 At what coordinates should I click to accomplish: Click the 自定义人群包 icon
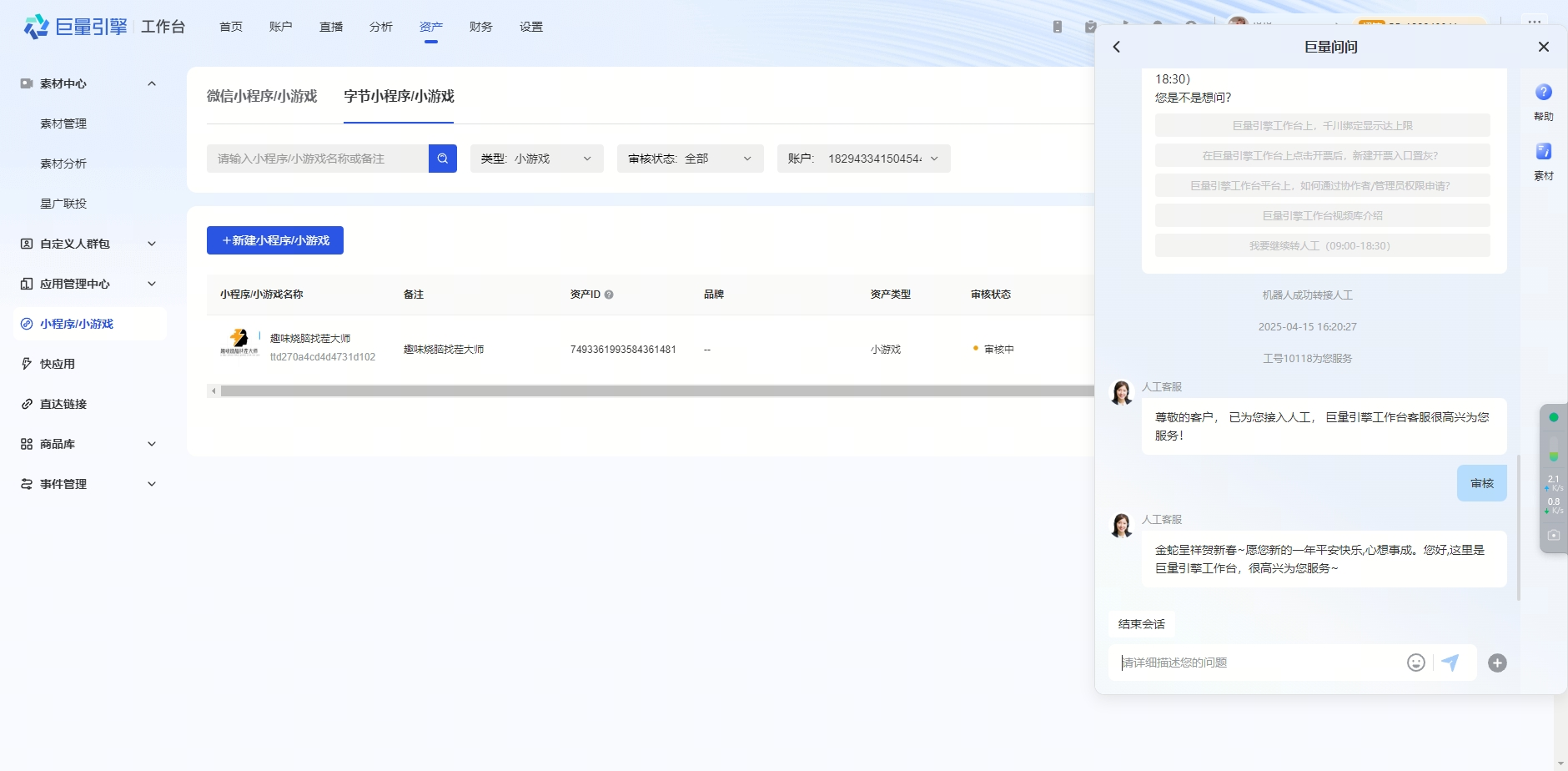click(27, 244)
